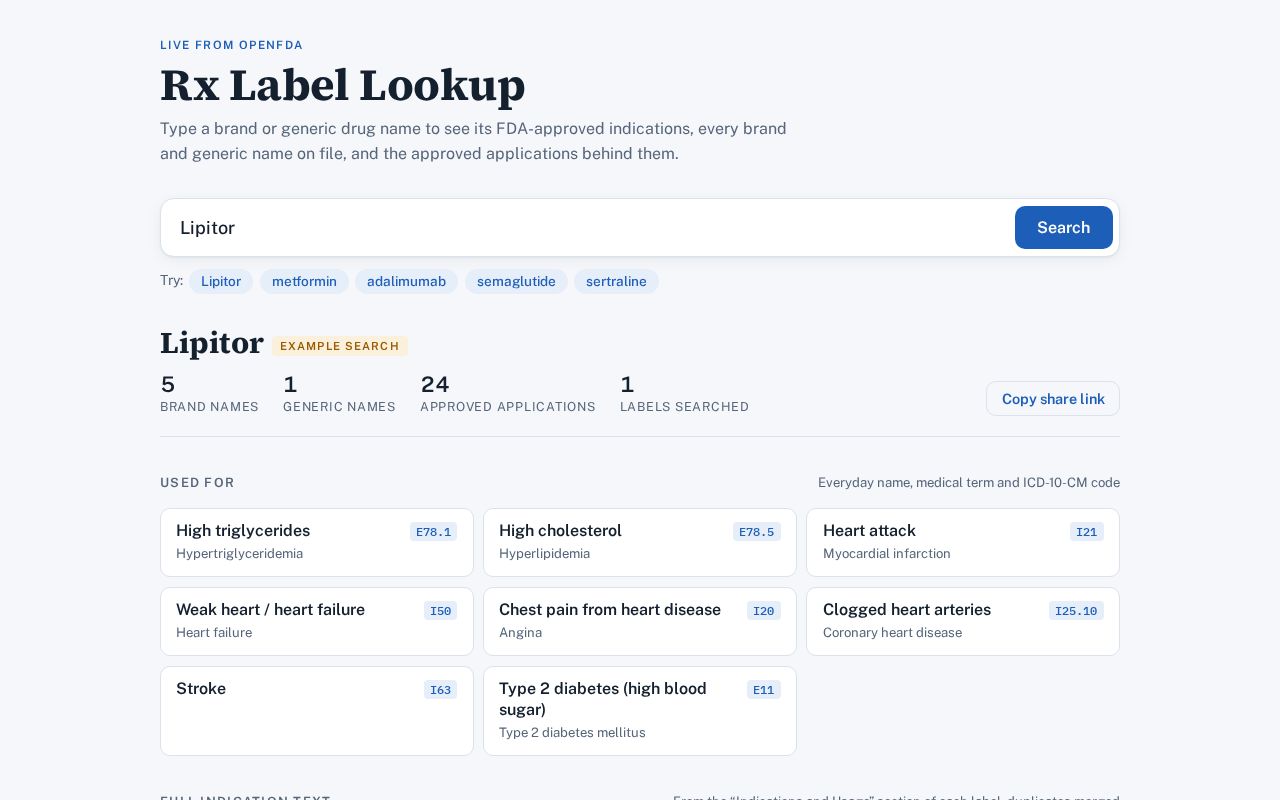
Task: Click the Search button
Action: point(1063,227)
